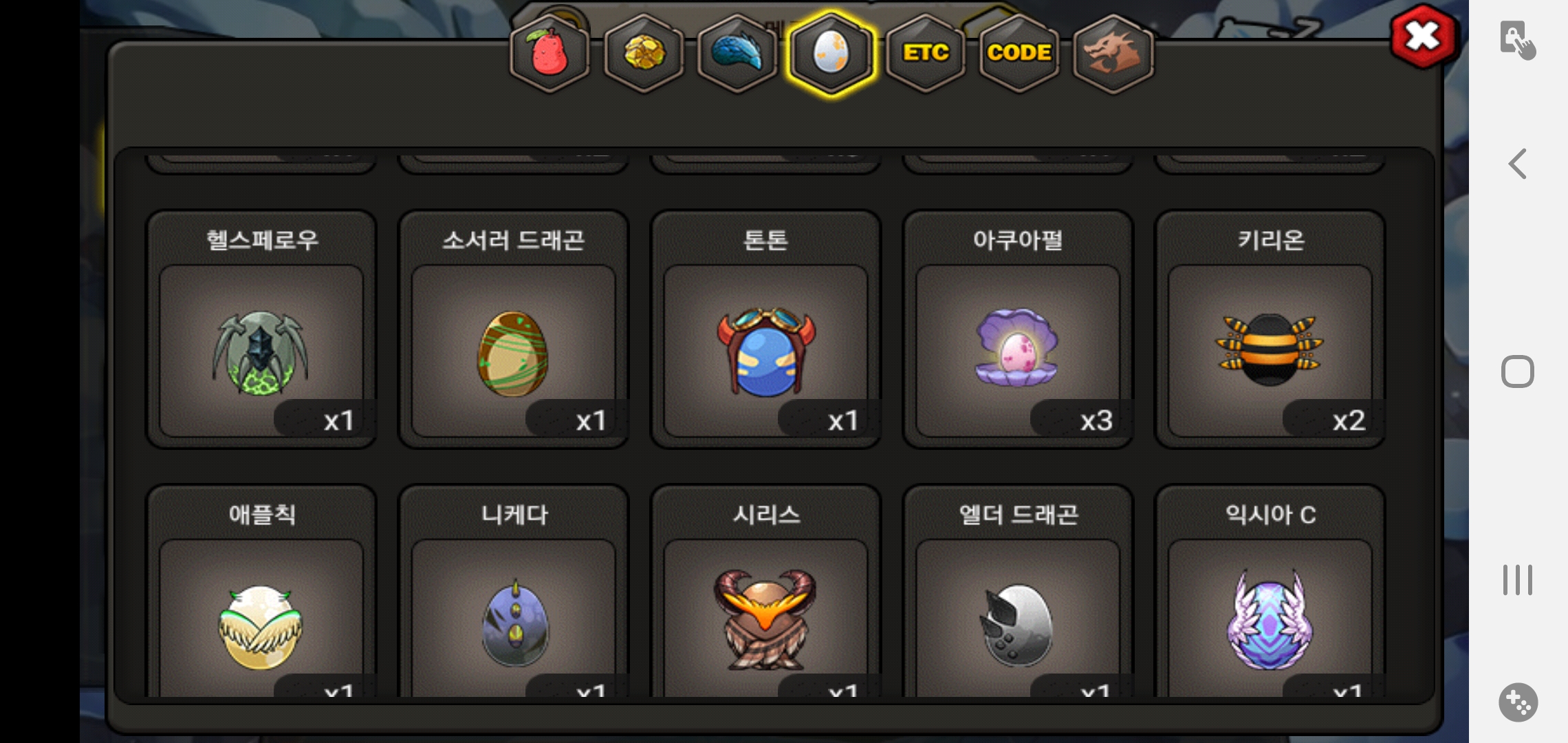
Task: Open the blue dragon head tab
Action: coord(737,53)
